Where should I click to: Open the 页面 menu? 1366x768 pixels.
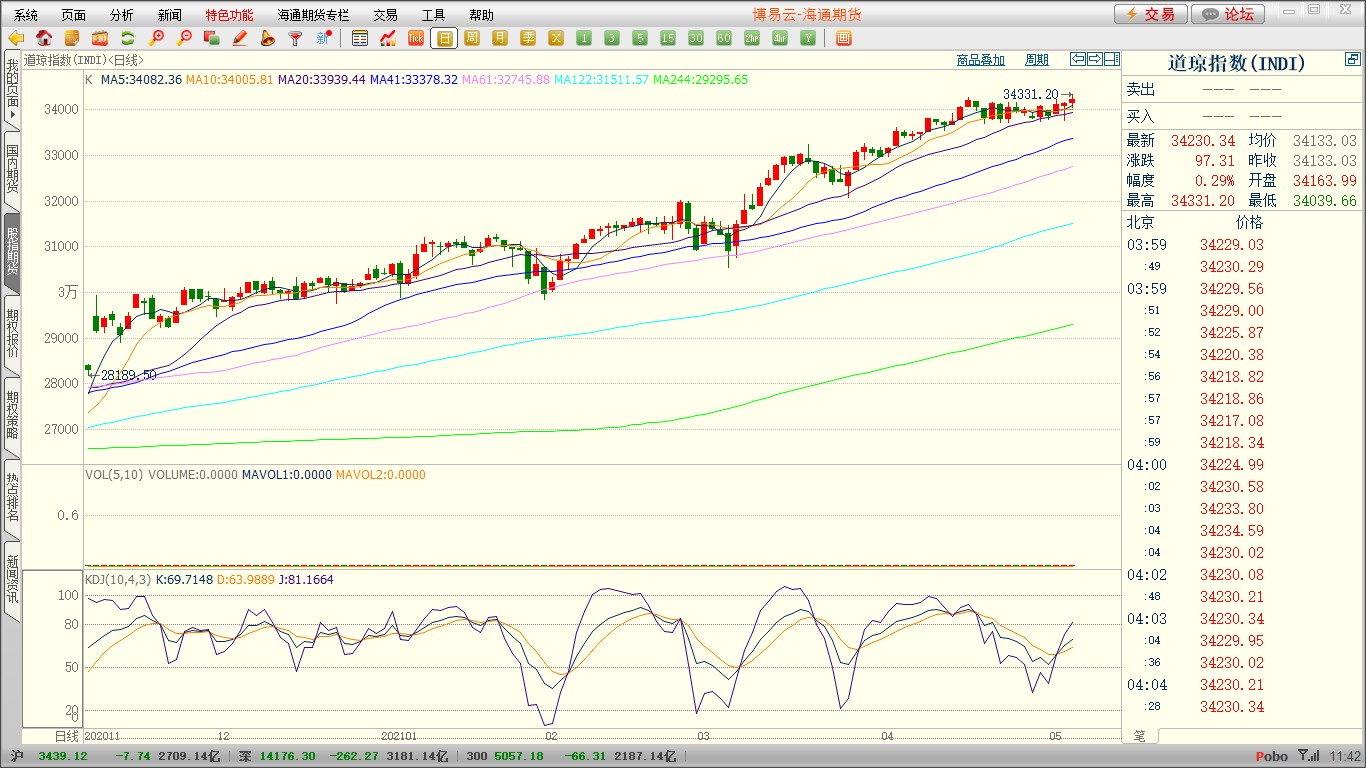coord(74,15)
